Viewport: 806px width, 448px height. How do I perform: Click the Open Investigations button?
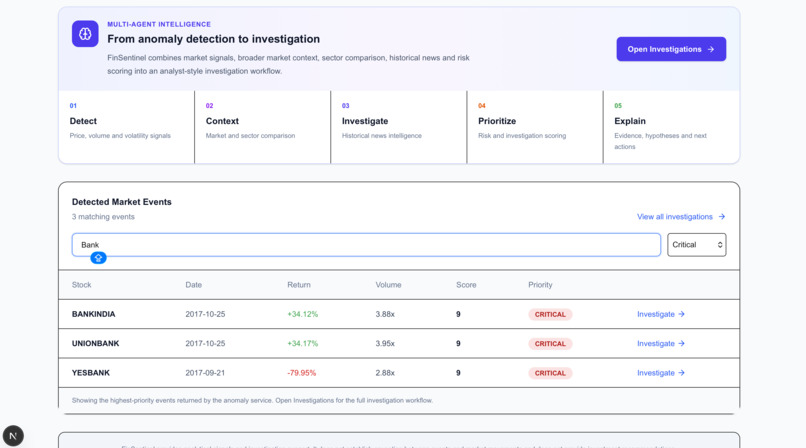click(671, 49)
